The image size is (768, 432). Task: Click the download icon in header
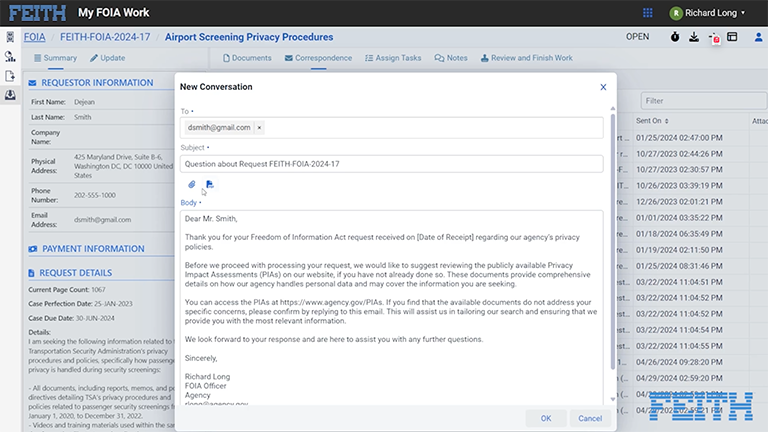694,37
